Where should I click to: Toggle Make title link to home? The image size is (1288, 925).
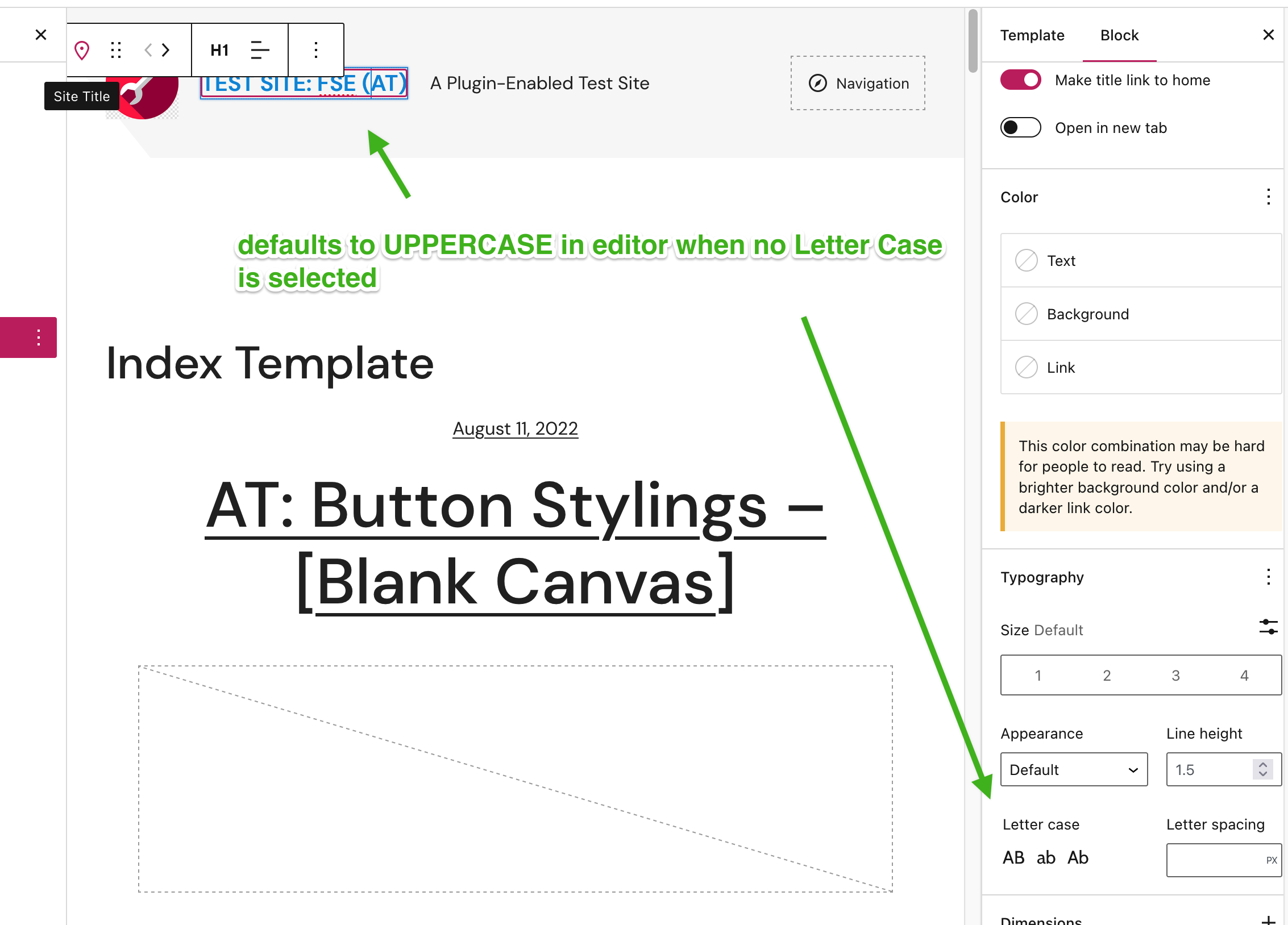coord(1021,80)
